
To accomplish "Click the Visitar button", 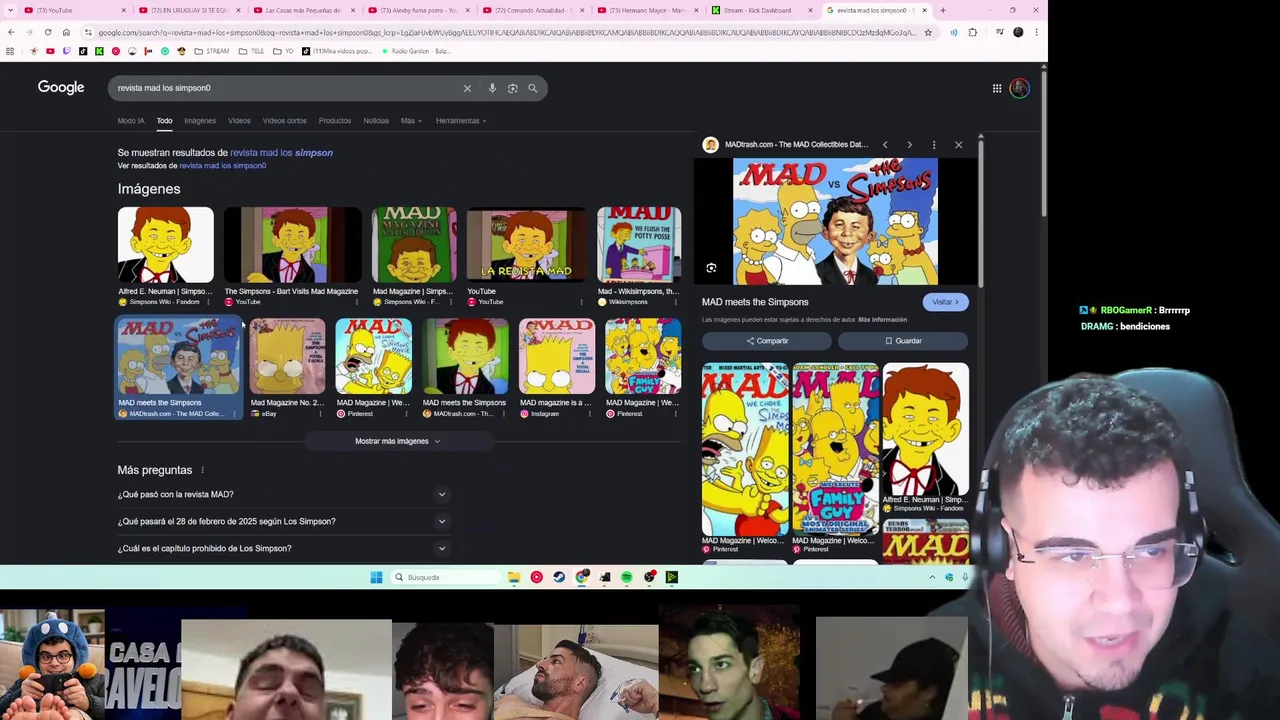I will (x=945, y=302).
